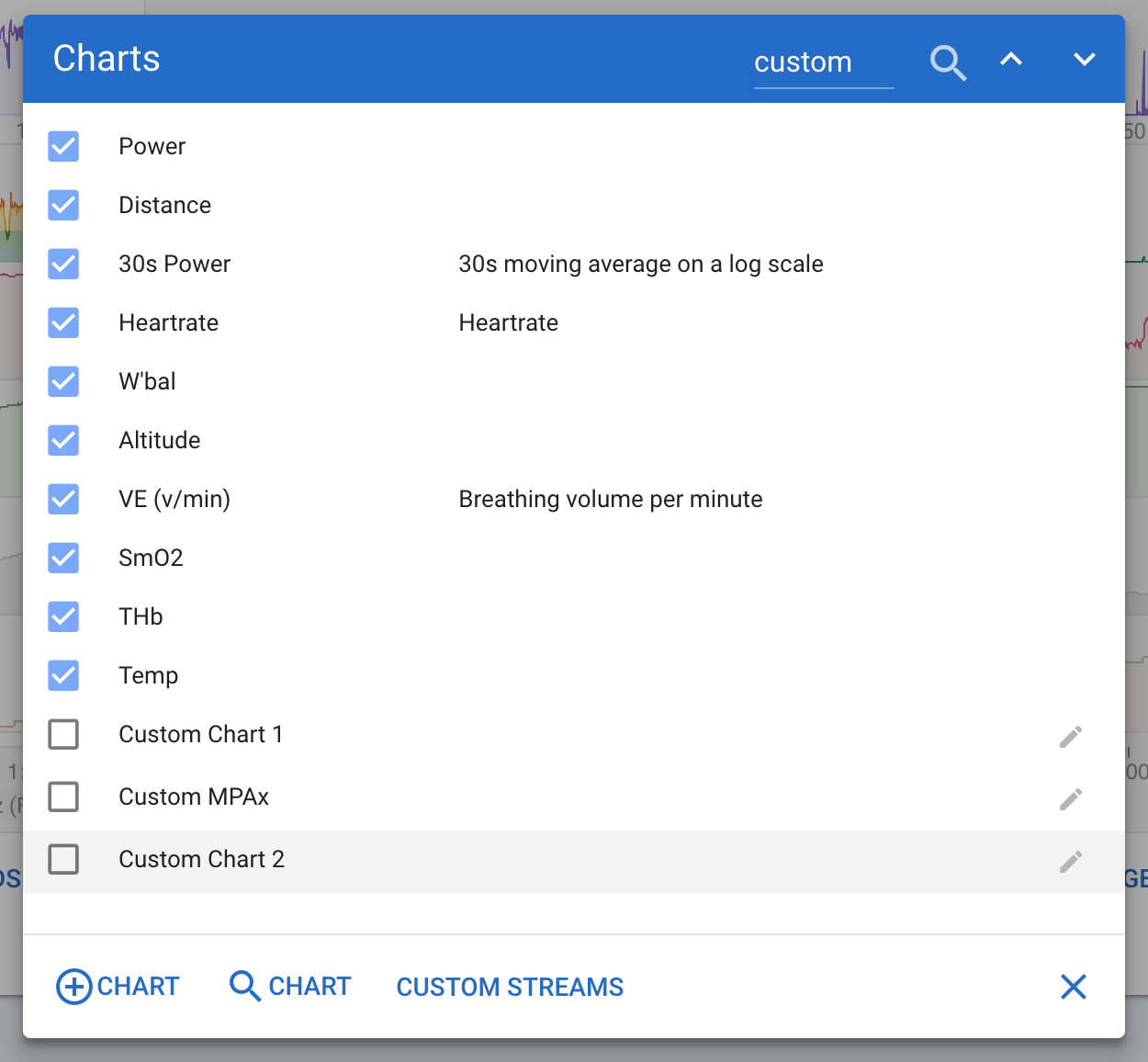Uncheck the Temp chart checkbox
1148x1062 pixels.
coord(63,675)
